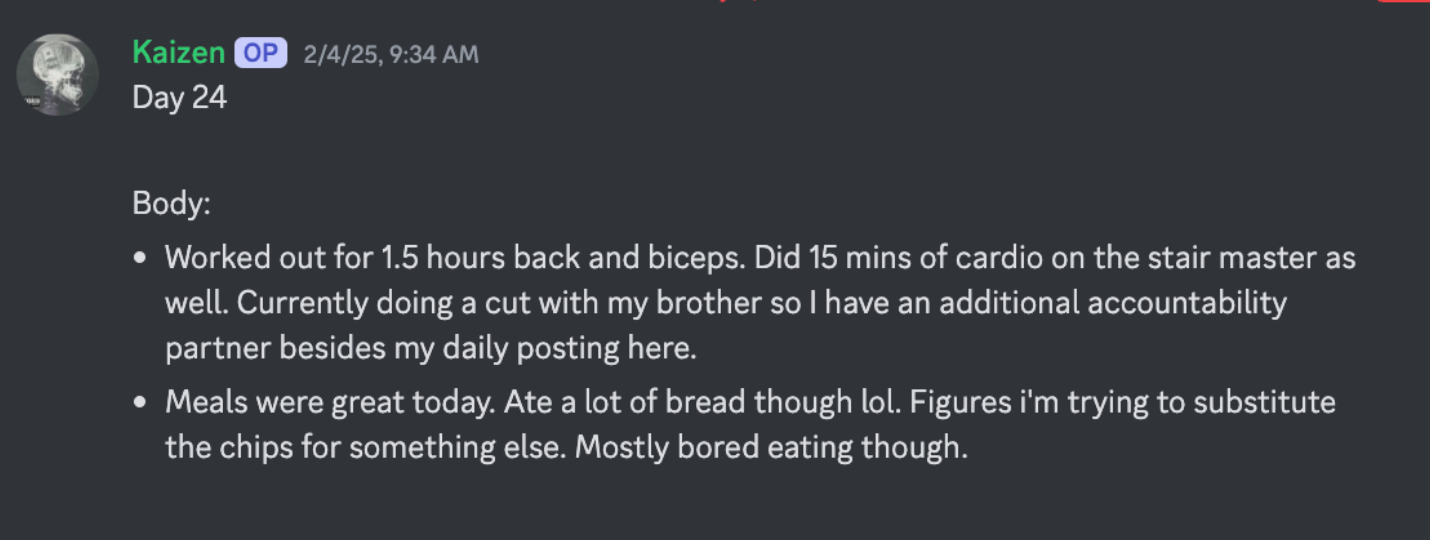The image size is (1430, 540).
Task: Click the words "Mostly bored eating though."
Action: coord(772,447)
